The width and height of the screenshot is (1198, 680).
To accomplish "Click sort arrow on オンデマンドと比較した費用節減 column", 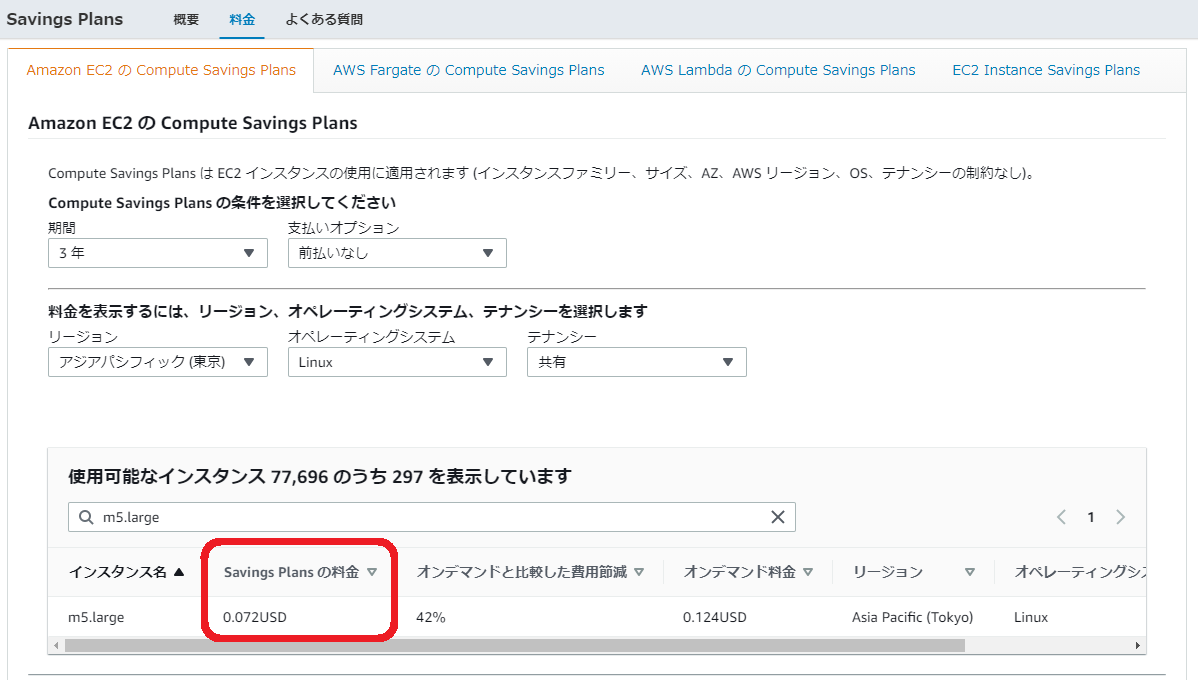I will 639,572.
